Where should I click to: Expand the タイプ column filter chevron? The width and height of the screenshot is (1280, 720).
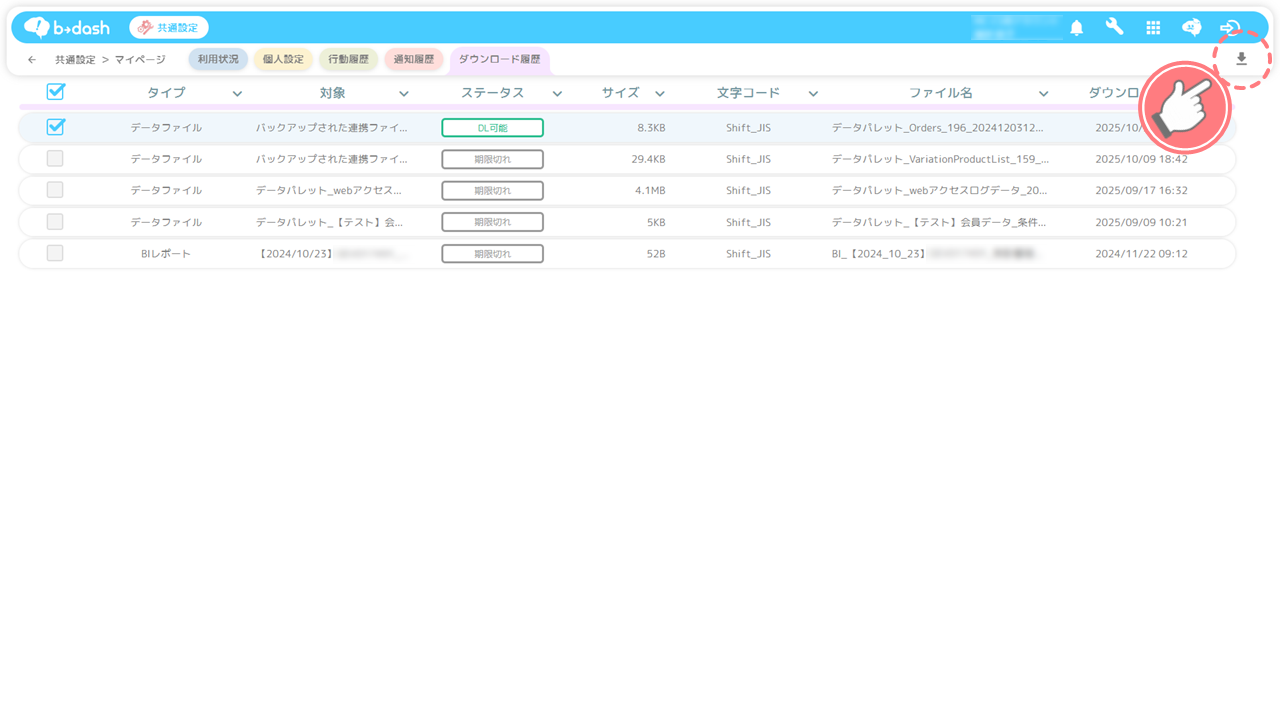[x=237, y=94]
